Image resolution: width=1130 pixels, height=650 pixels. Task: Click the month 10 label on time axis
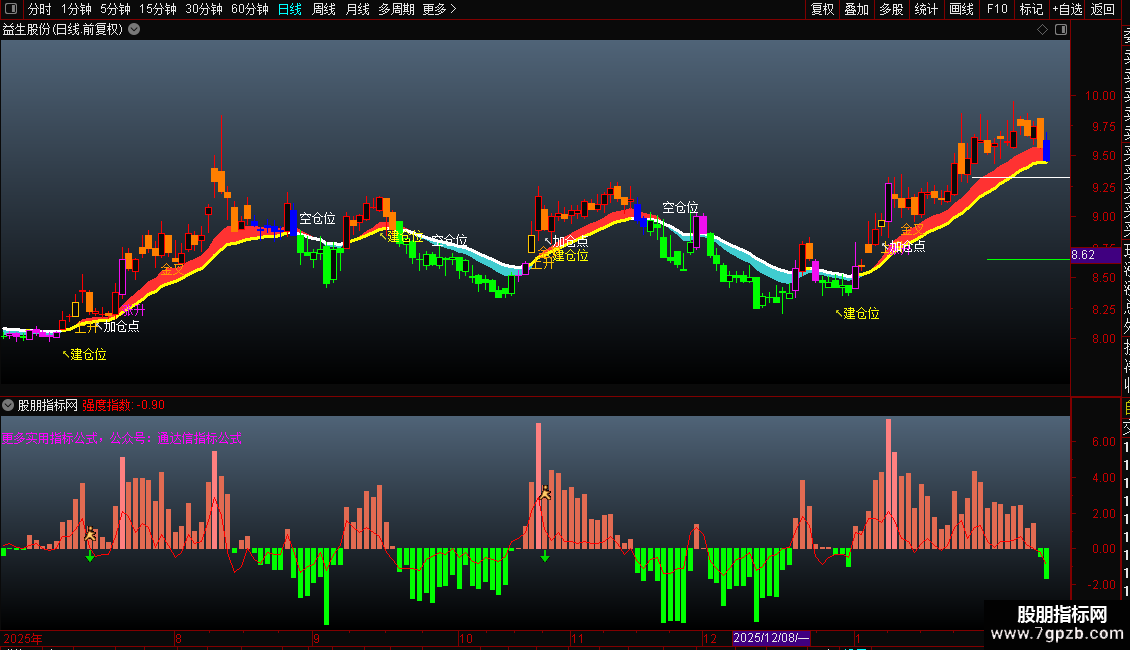pos(466,638)
